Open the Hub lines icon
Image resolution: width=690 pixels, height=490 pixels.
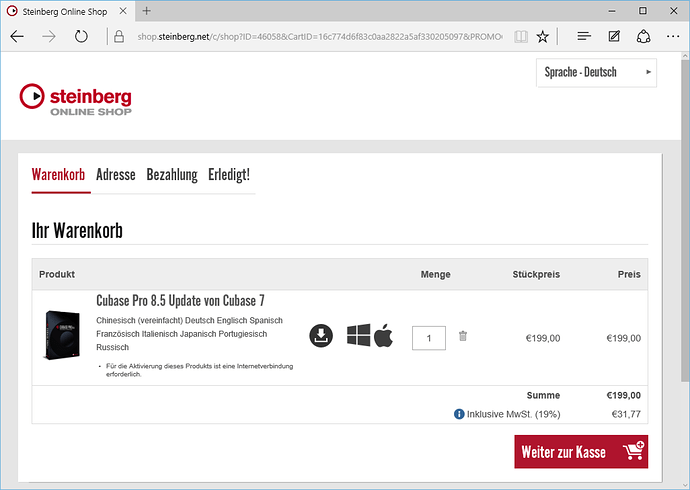click(584, 37)
